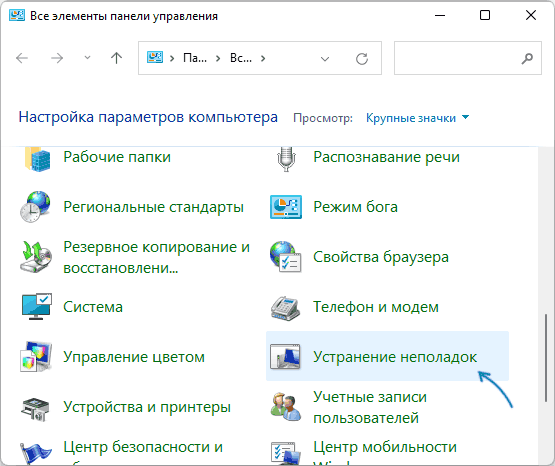
Task: Open Рабочие папки link
Action: click(x=117, y=157)
